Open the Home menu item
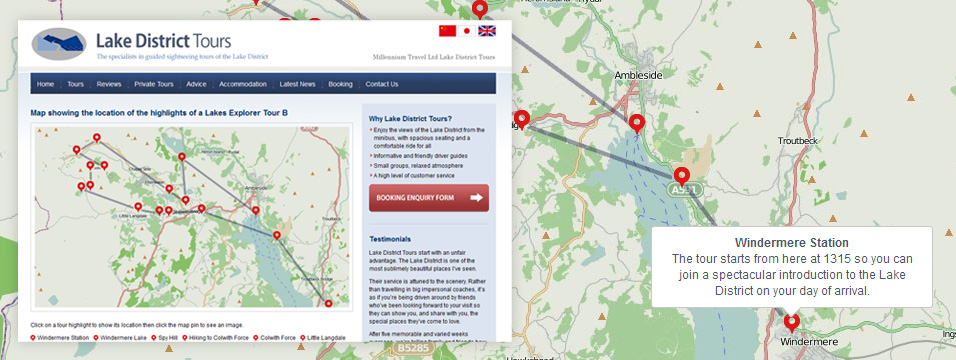Viewport: 956px width, 360px height. coord(46,84)
